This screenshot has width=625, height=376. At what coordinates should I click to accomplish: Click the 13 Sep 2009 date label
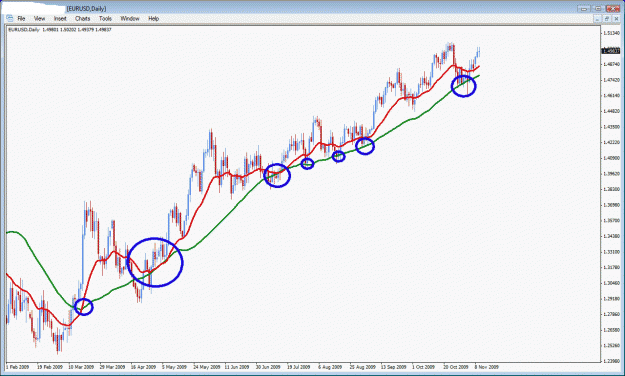point(393,367)
